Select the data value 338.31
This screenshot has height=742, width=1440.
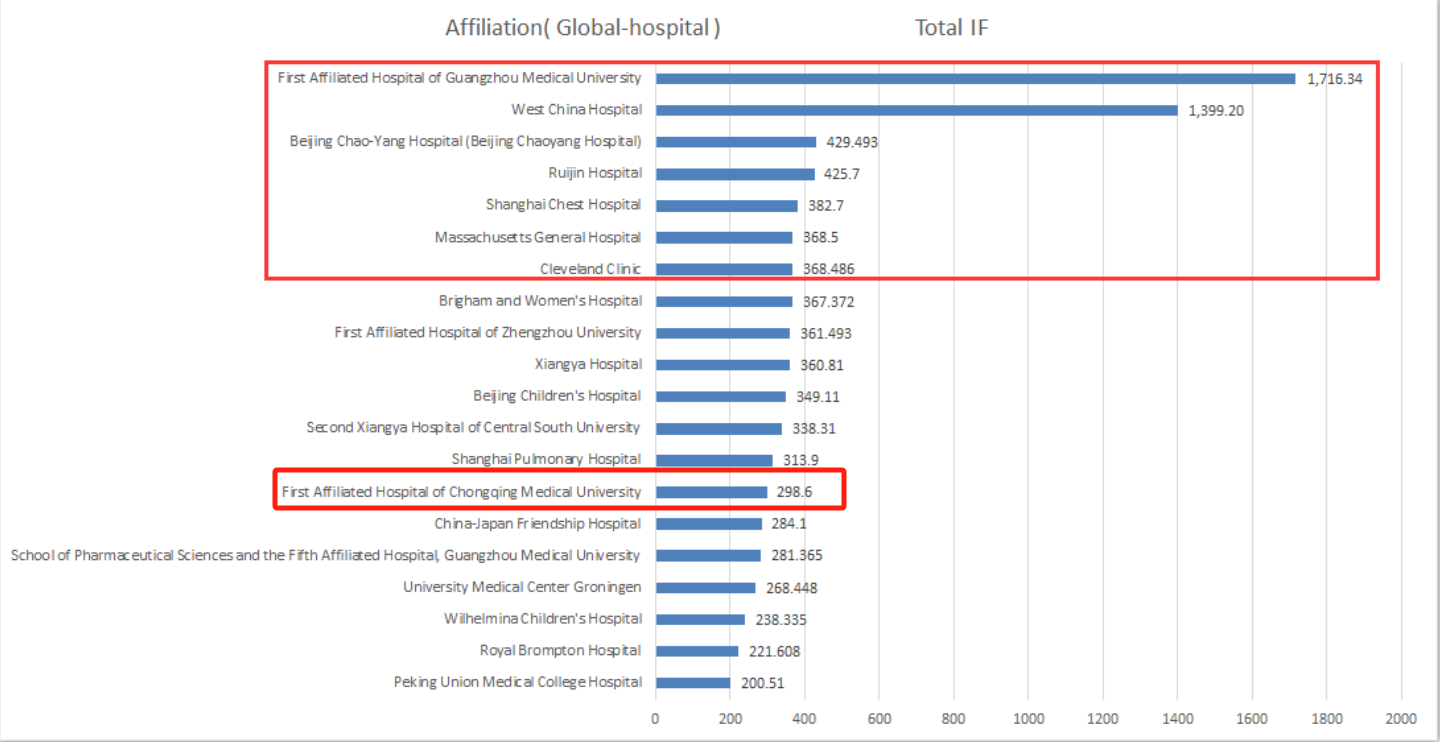coord(814,429)
